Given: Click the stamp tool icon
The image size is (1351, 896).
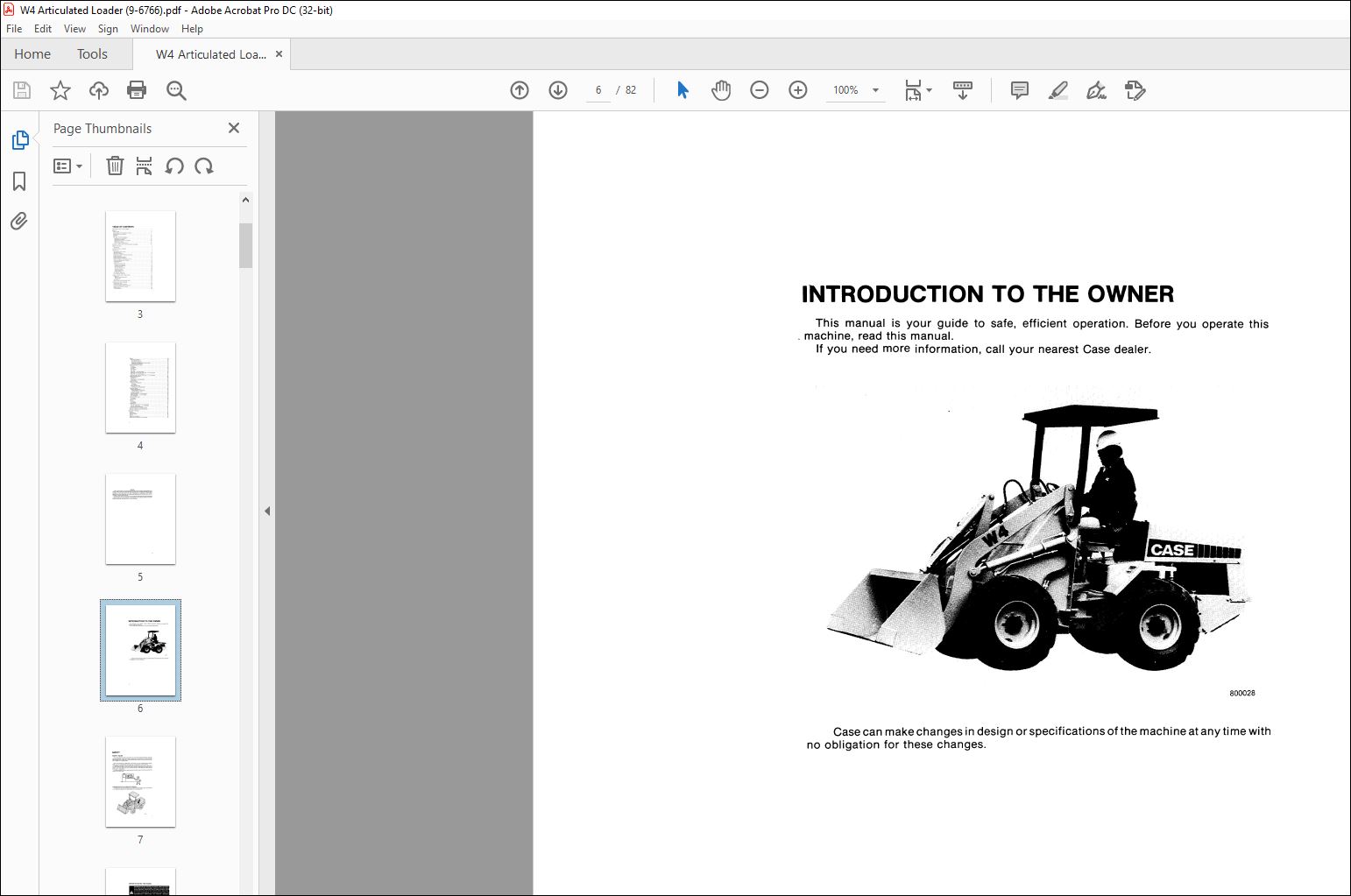Looking at the screenshot, I should (1135, 90).
